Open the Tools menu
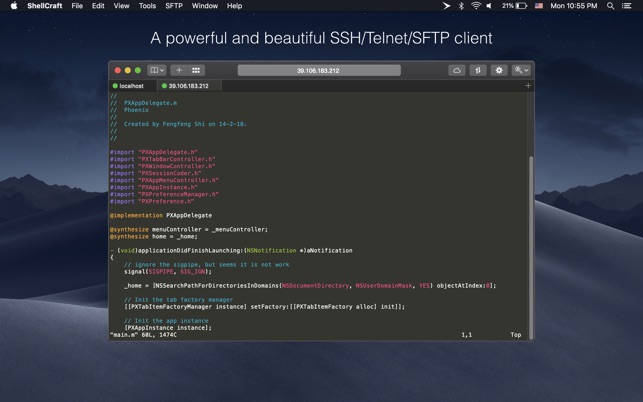 [x=147, y=6]
